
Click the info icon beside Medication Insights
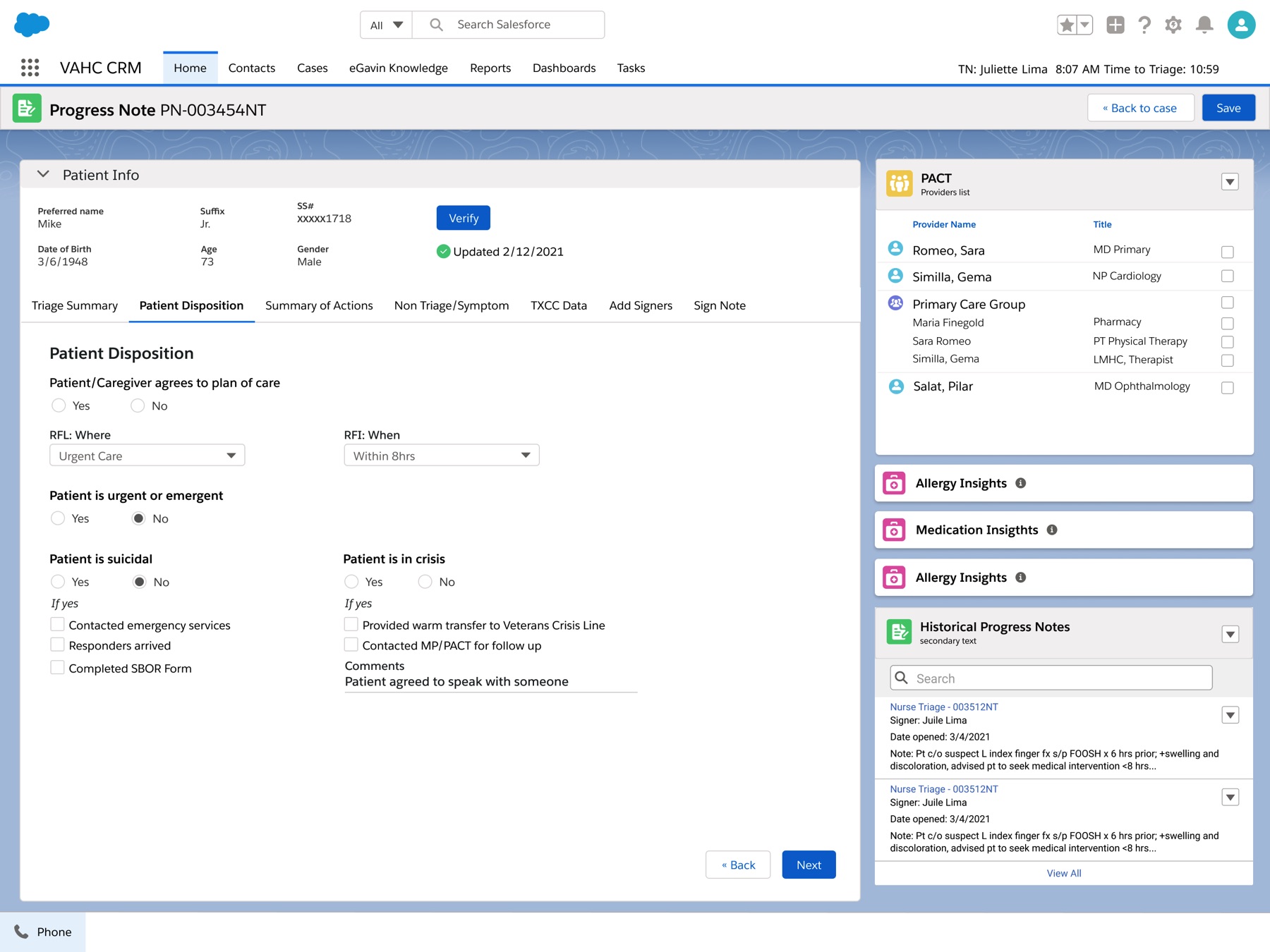[x=1052, y=530]
